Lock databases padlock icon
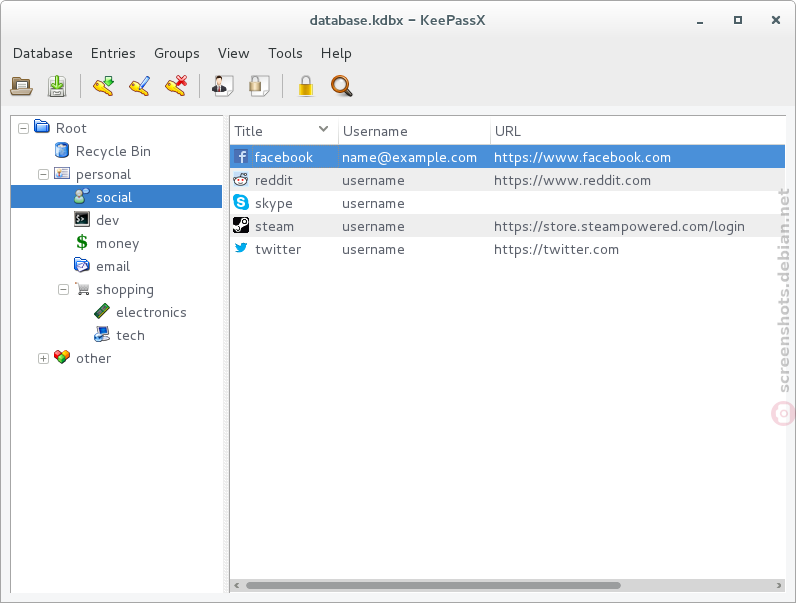Screen dimensions: 796x603 [306, 86]
